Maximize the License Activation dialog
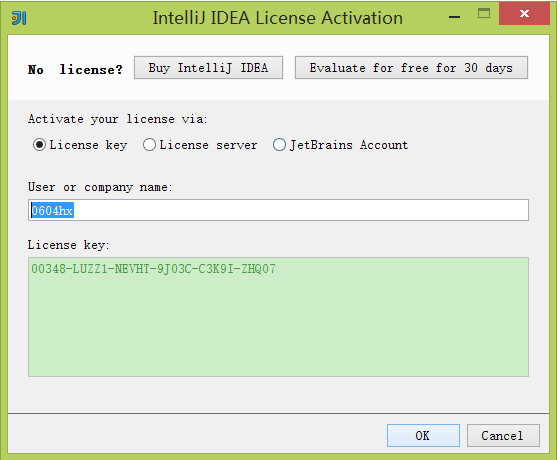 coord(484,13)
